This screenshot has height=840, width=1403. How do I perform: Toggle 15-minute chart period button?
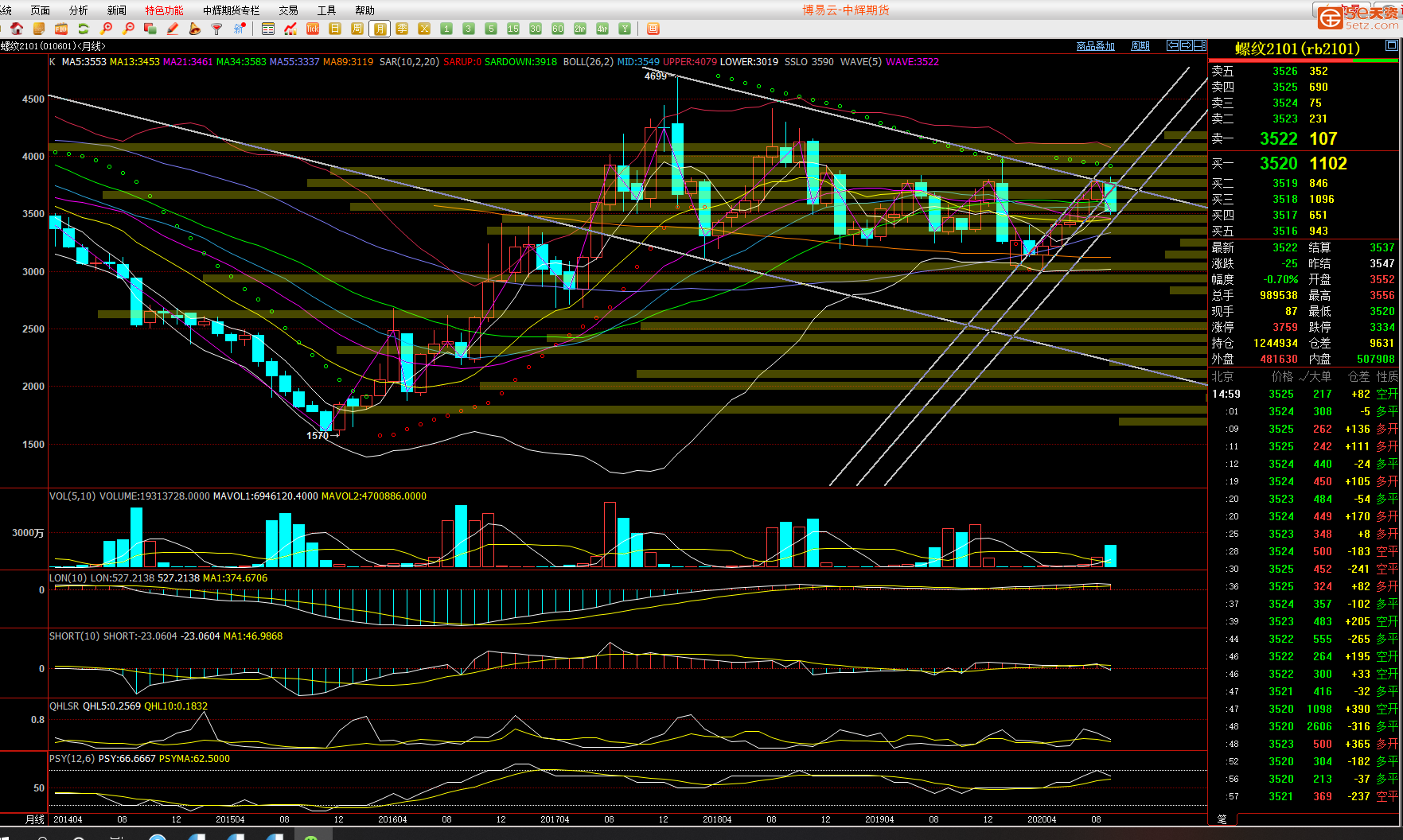[x=513, y=29]
